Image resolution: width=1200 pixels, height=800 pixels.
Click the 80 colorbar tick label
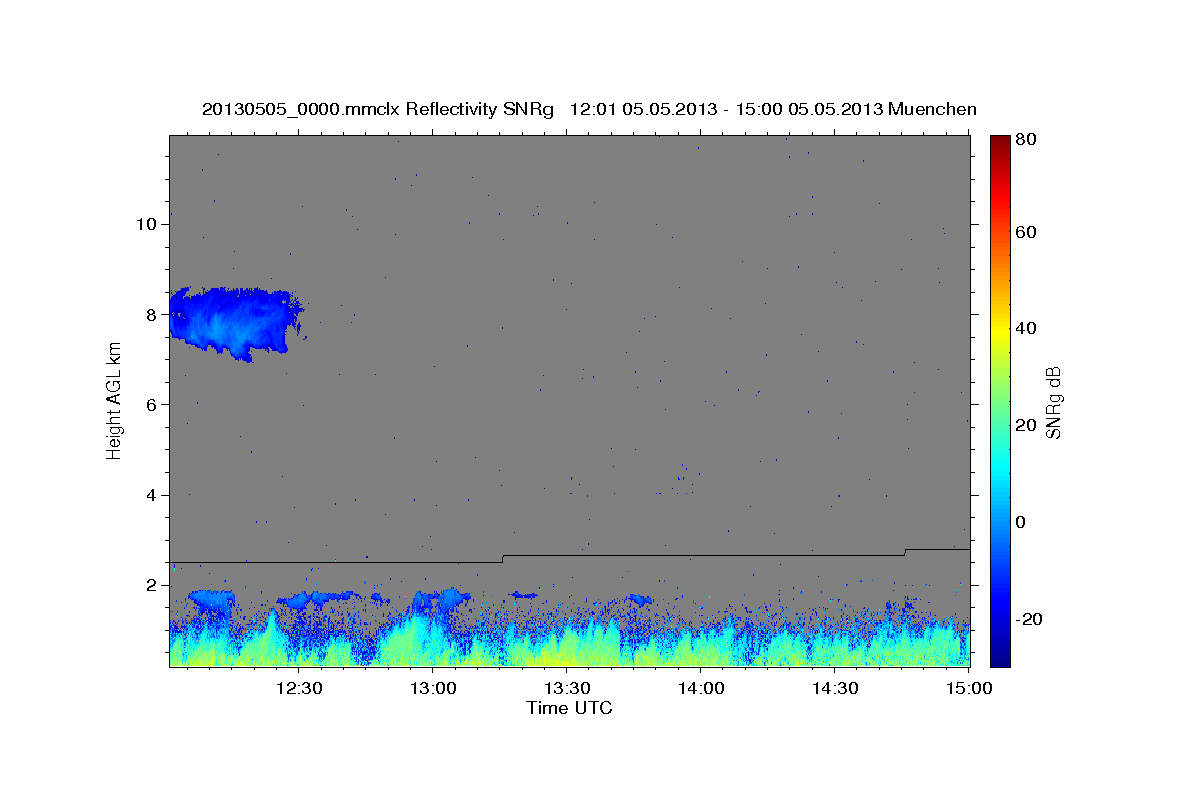tap(1026, 139)
